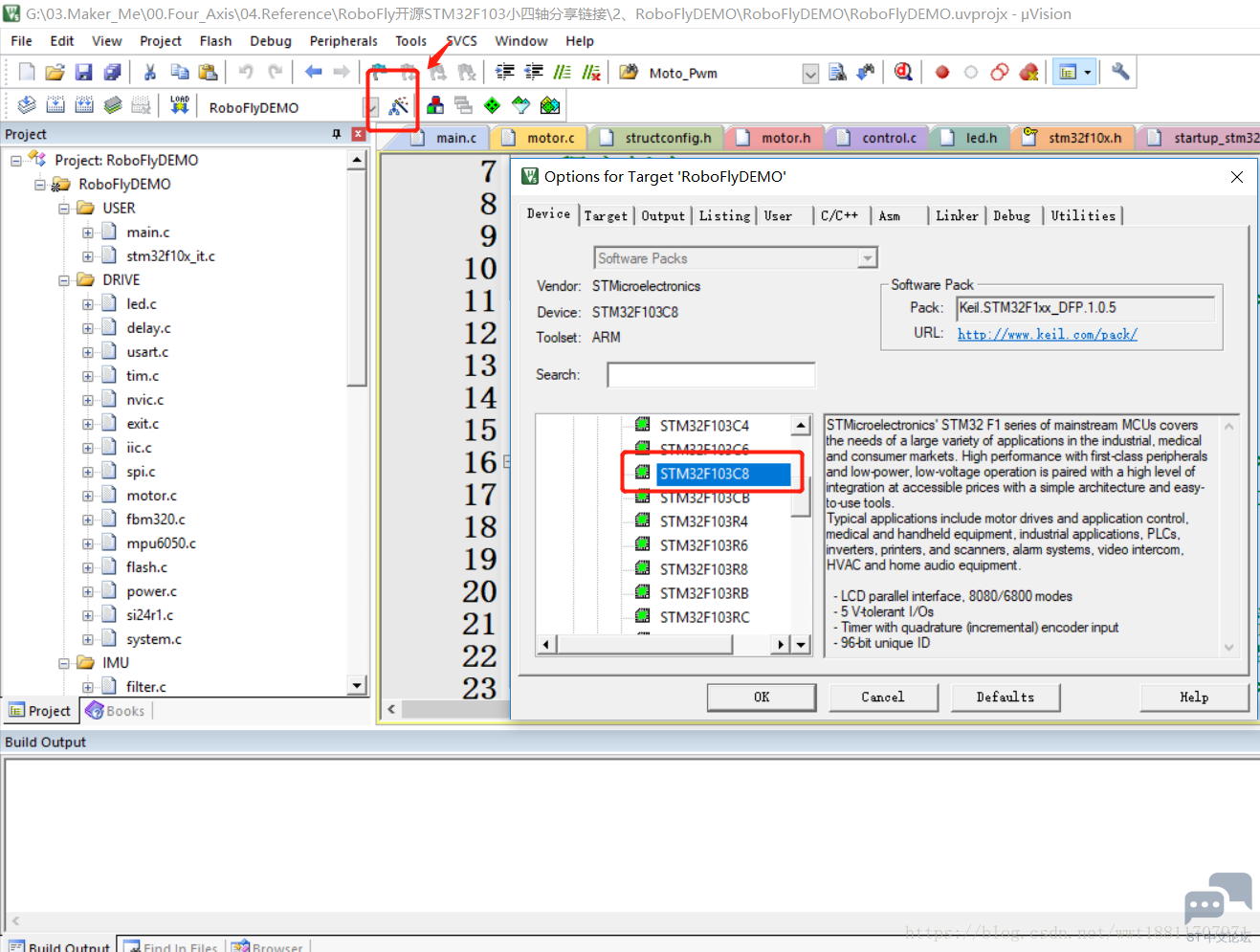Toggle the Project window toolbar button

[1068, 72]
